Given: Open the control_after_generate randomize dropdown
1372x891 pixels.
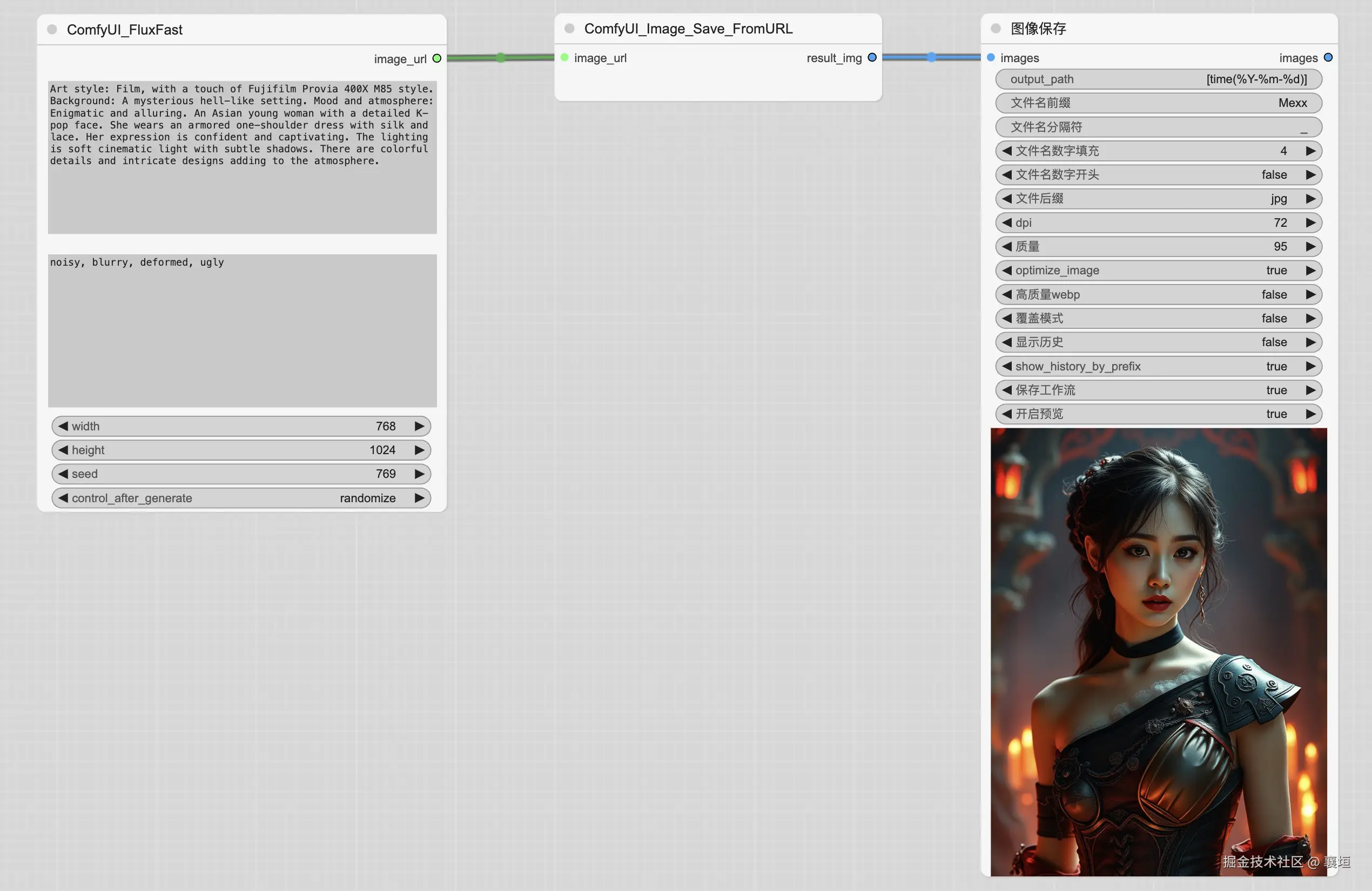Looking at the screenshot, I should [241, 498].
